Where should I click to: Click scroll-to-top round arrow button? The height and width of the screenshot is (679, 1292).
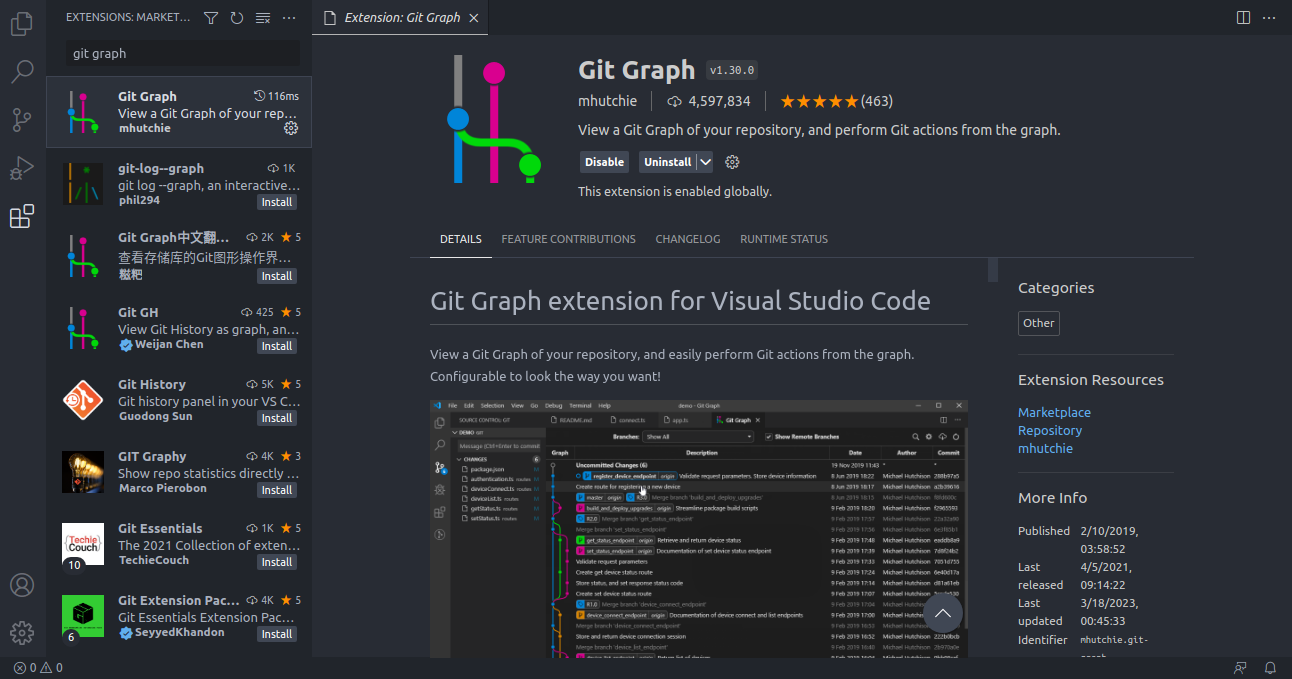[943, 614]
